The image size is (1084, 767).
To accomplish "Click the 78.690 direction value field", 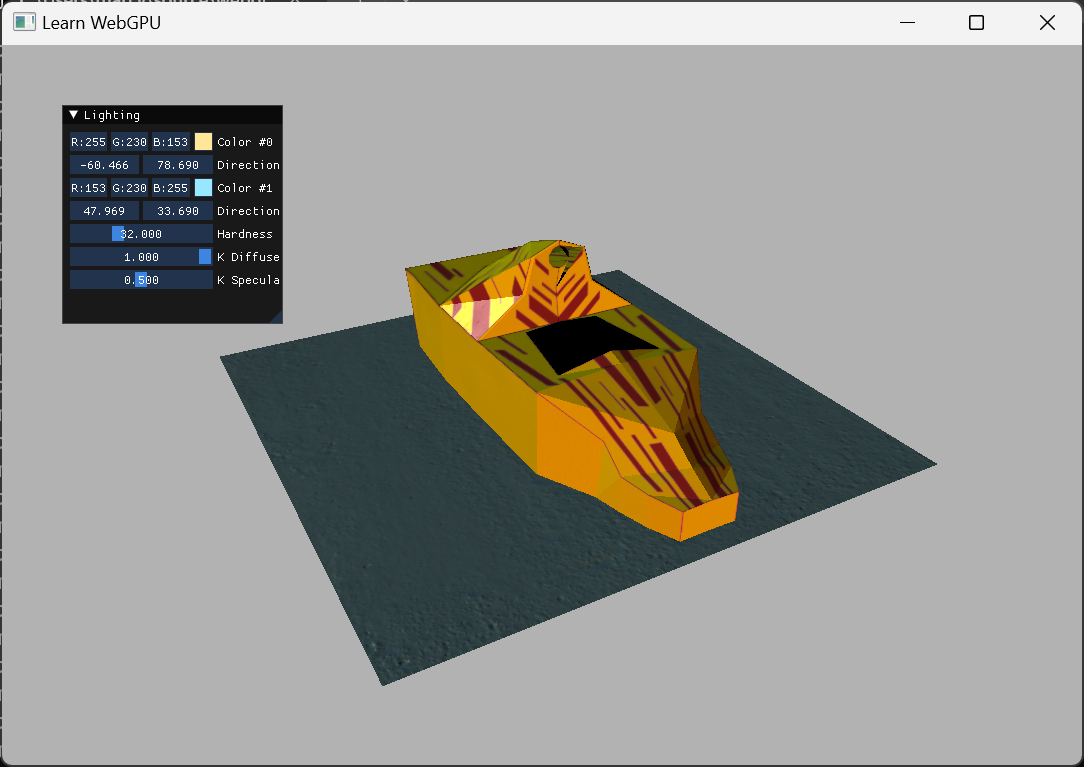I will pyautogui.click(x=178, y=165).
